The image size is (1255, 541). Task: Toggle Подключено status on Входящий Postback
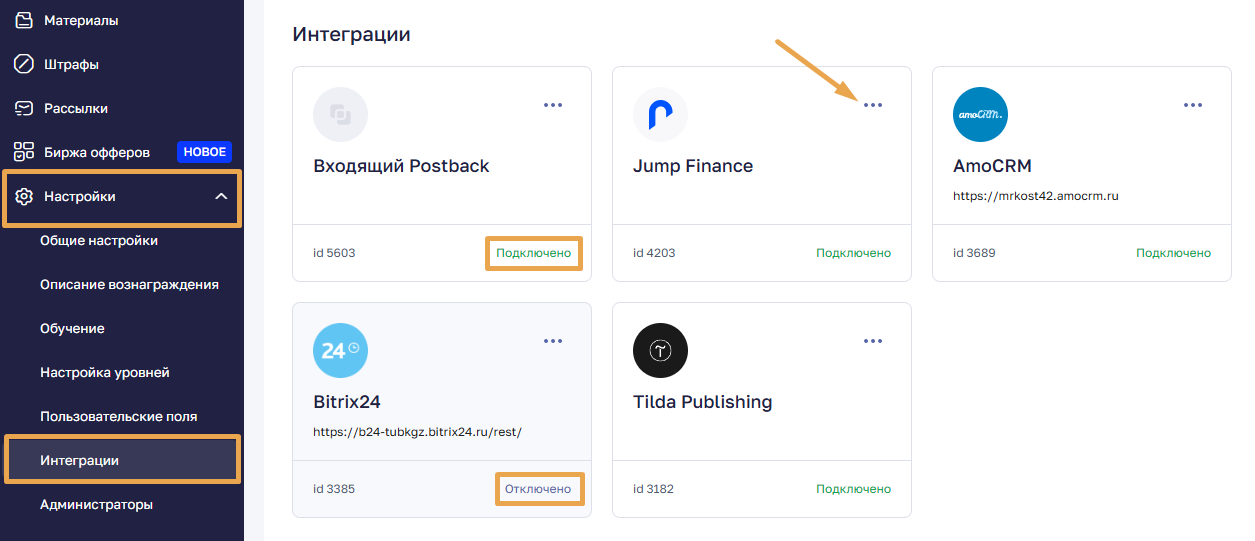tap(533, 253)
